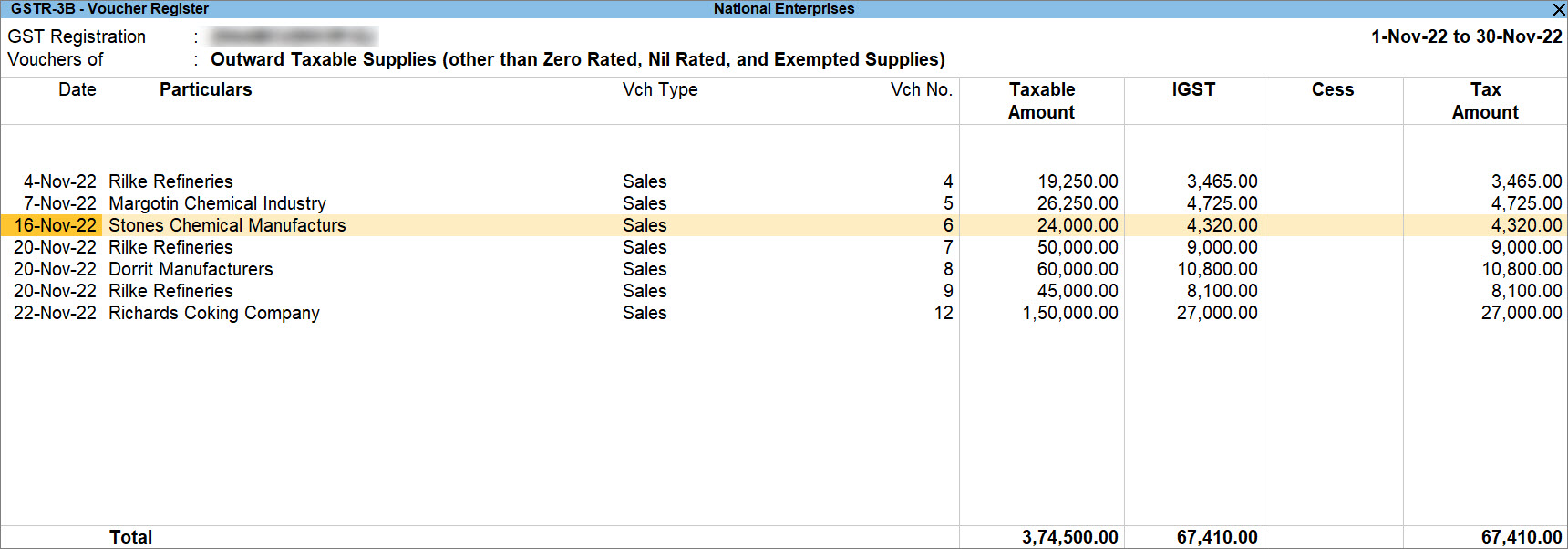Click the IGST column header

pyautogui.click(x=1193, y=89)
